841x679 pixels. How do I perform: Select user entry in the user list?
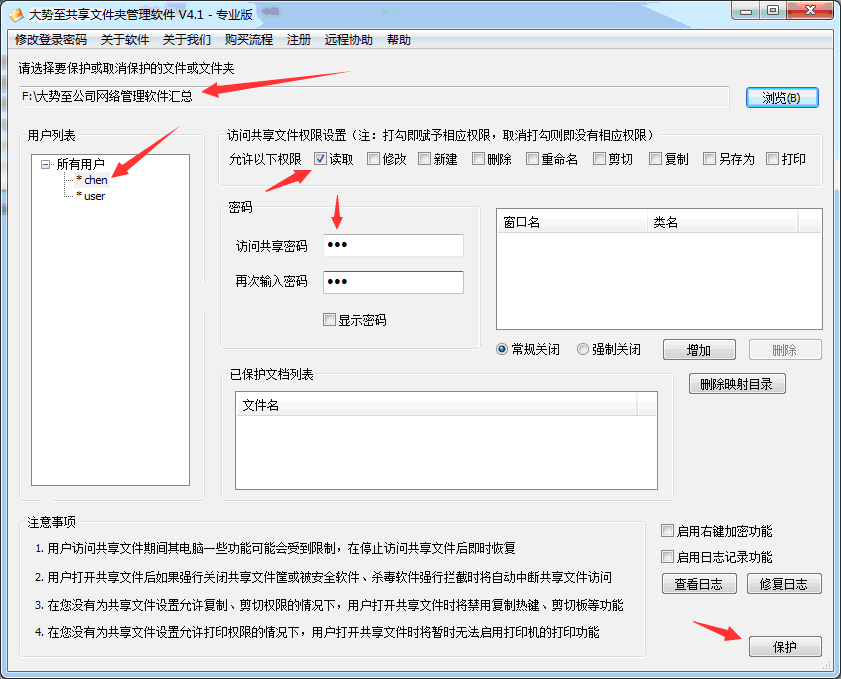pyautogui.click(x=94, y=196)
